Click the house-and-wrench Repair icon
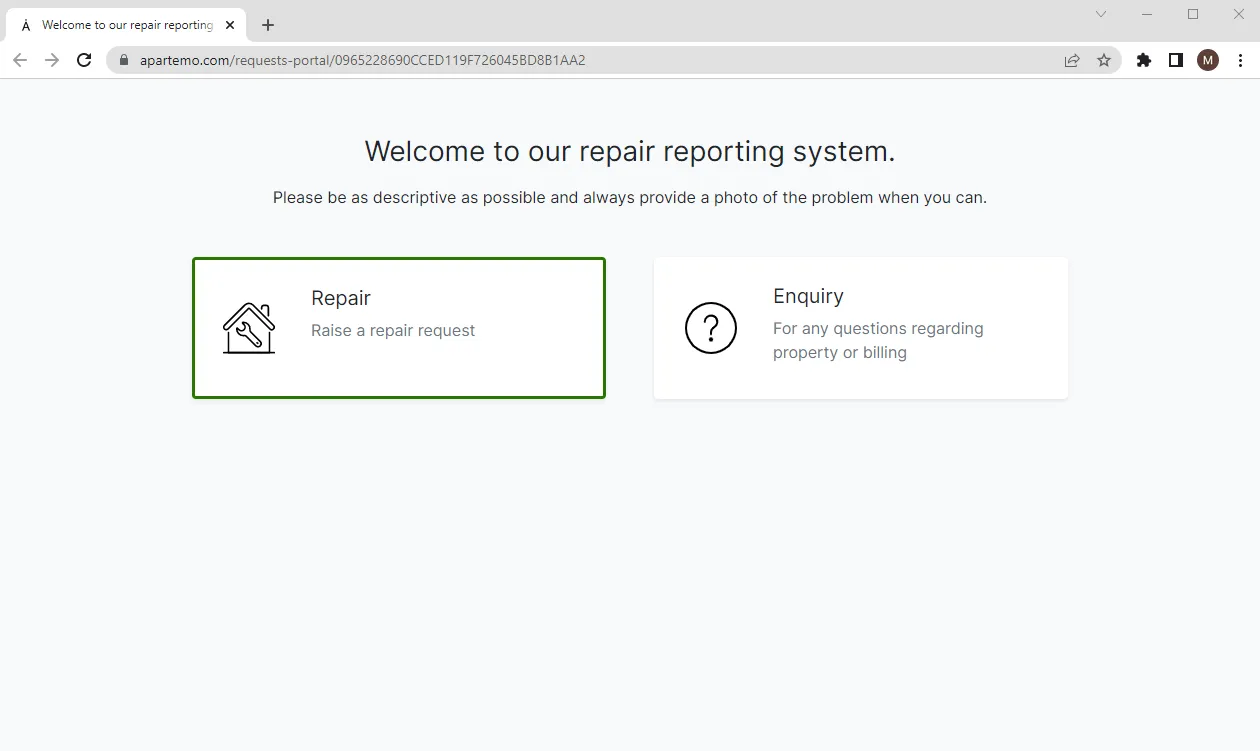 [x=248, y=328]
